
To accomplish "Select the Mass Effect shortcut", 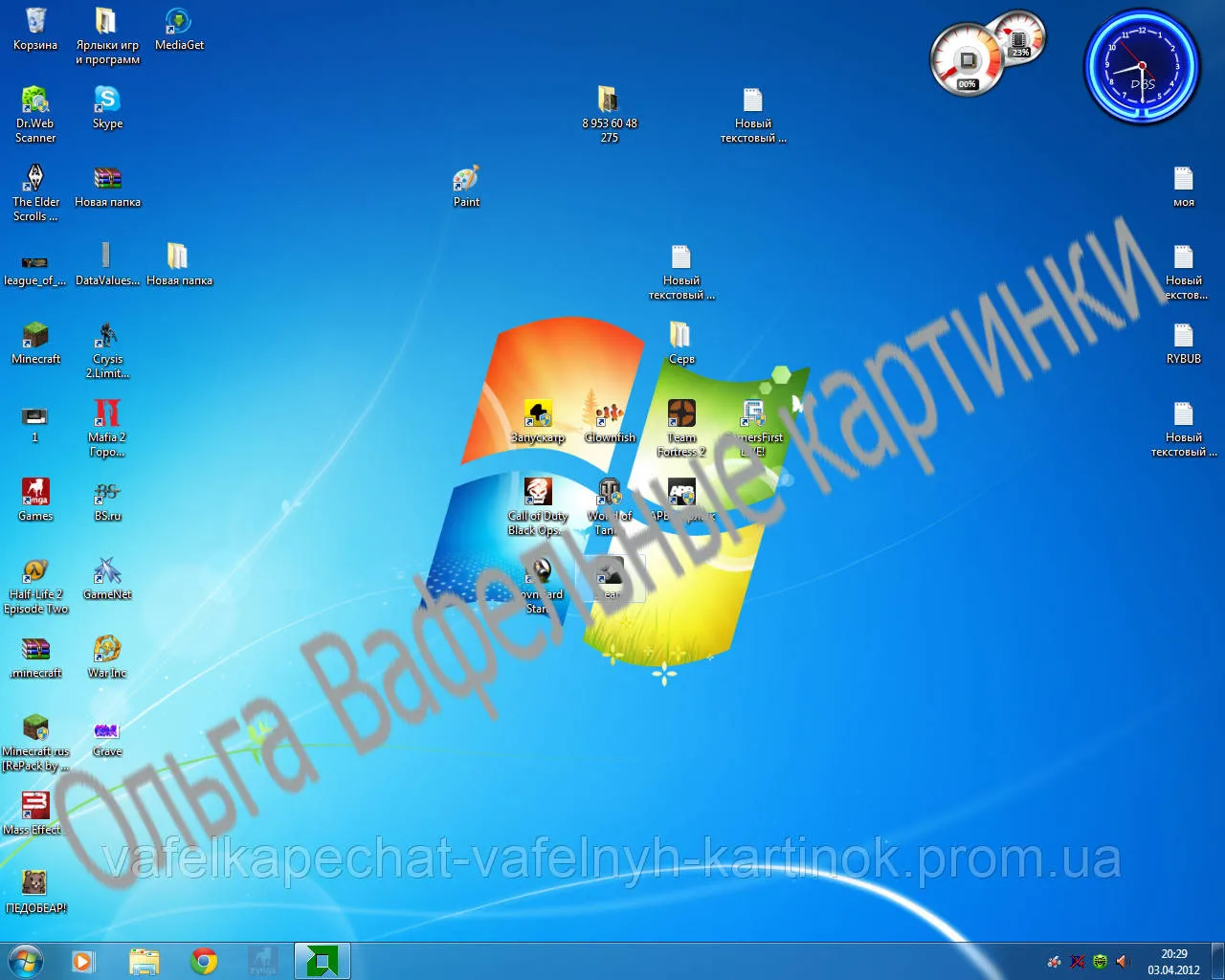I will (x=35, y=813).
